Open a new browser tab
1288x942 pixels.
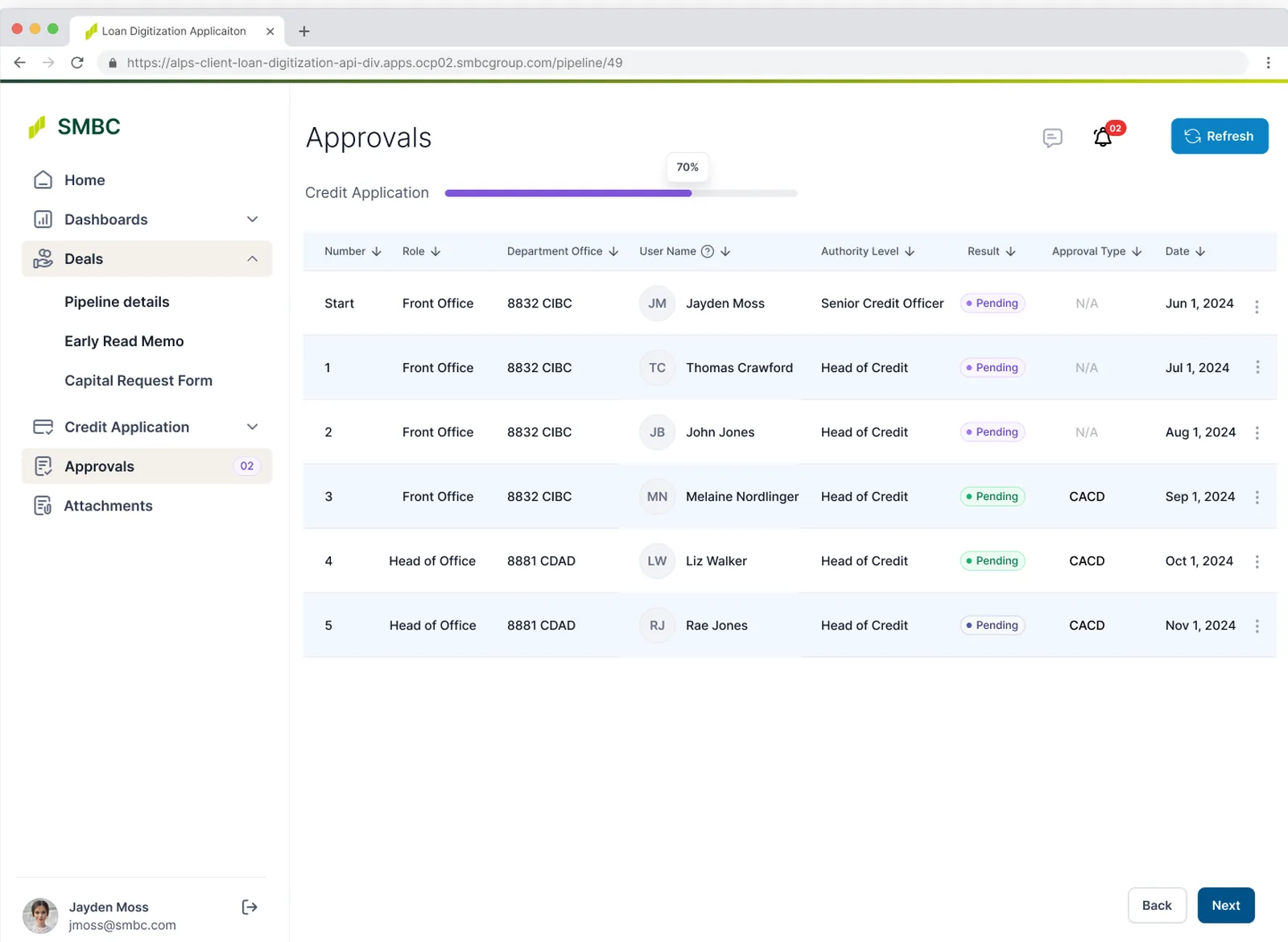pyautogui.click(x=303, y=31)
